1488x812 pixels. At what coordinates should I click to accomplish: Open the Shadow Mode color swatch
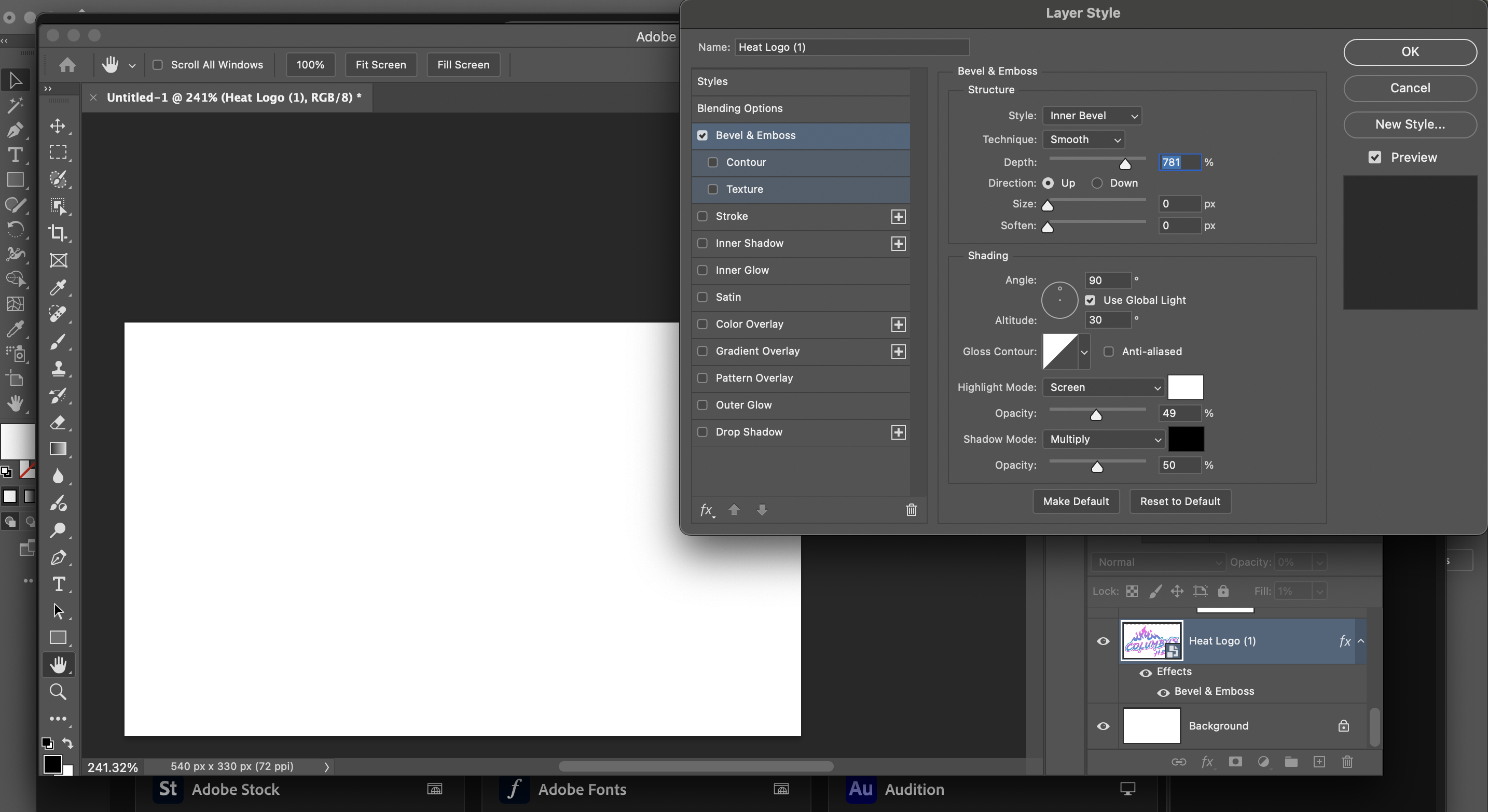pos(1187,439)
